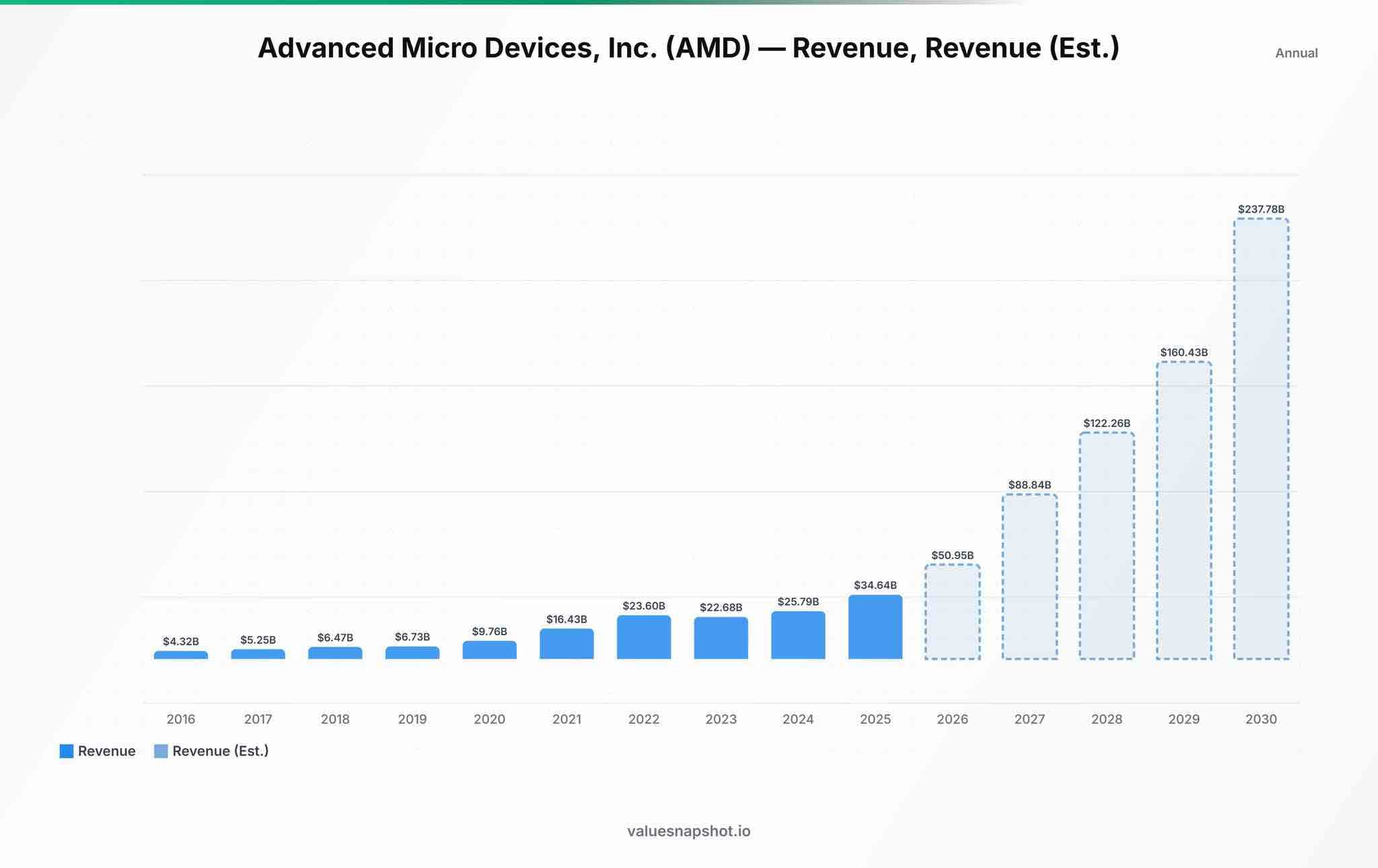Select the 2016 revenue bar

[181, 655]
